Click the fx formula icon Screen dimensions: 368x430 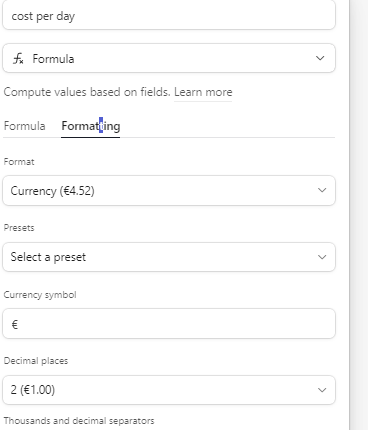pyautogui.click(x=18, y=59)
